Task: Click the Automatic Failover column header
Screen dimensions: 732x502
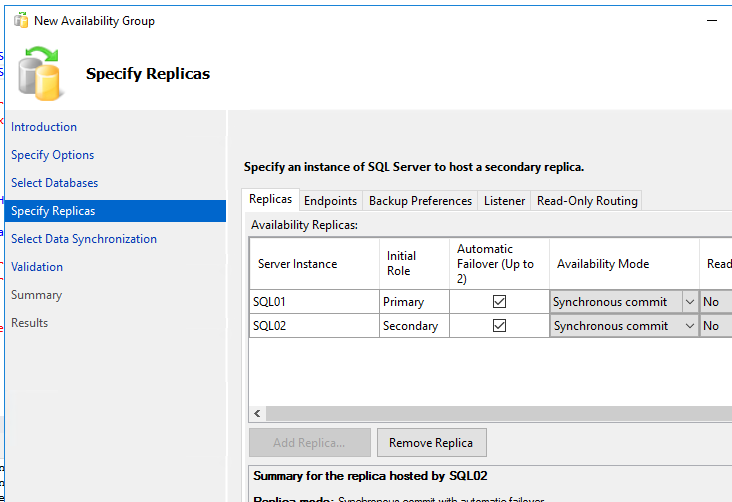Action: [x=499, y=264]
